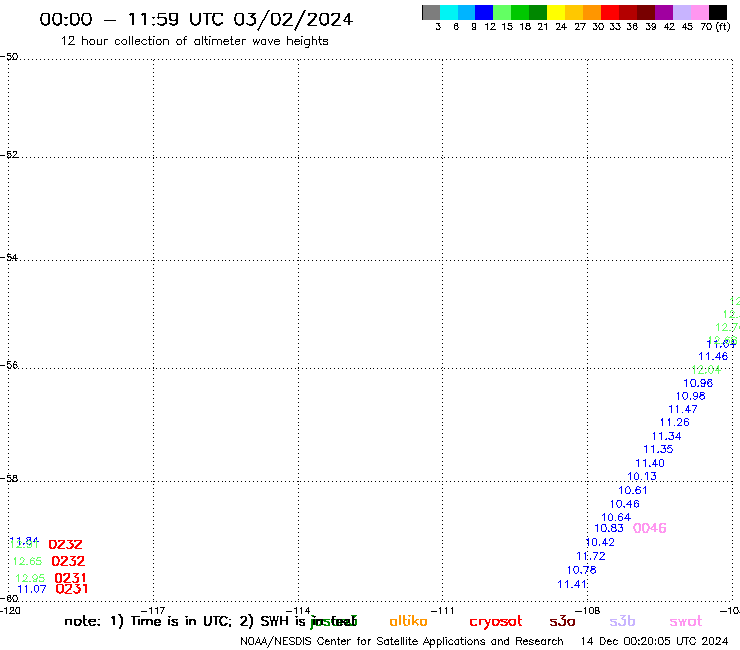Click the lavender swatch in the color scale
Image resolution: width=740 pixels, height=650 pixels.
click(x=681, y=12)
